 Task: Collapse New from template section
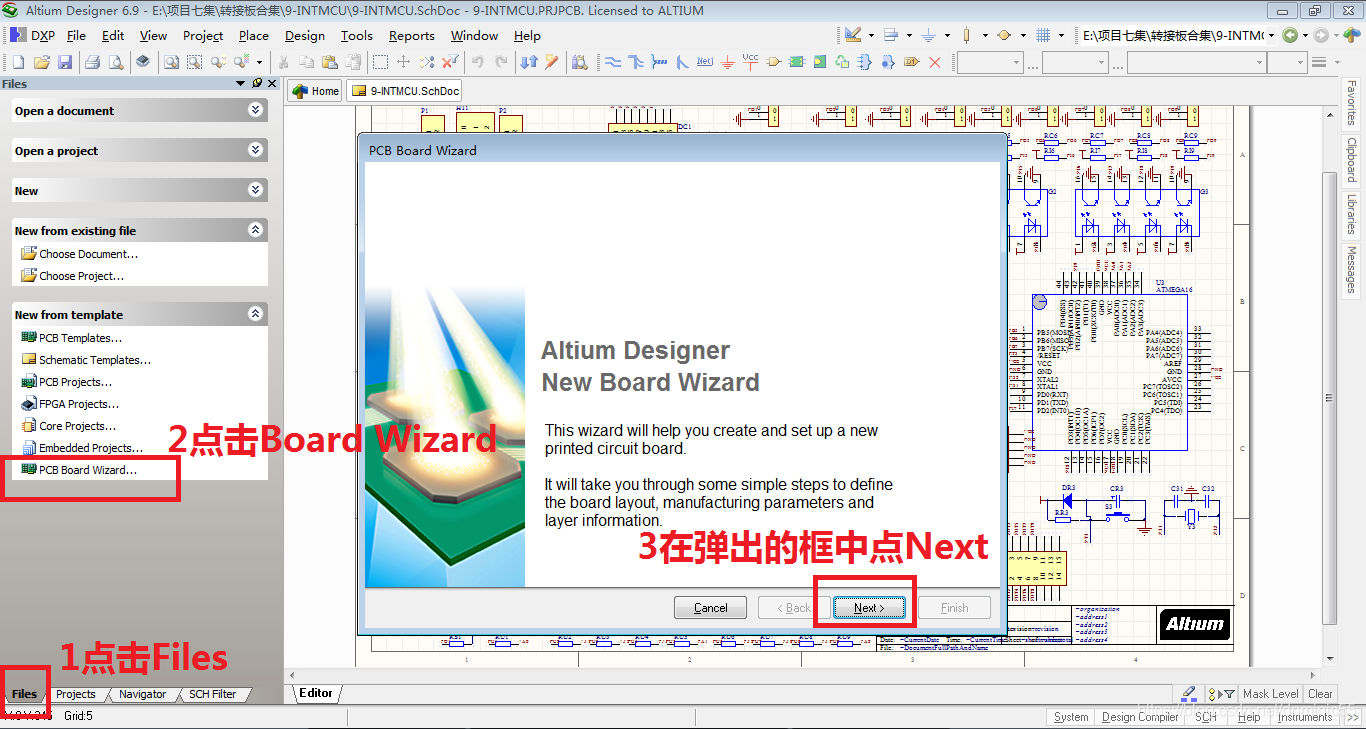[256, 314]
